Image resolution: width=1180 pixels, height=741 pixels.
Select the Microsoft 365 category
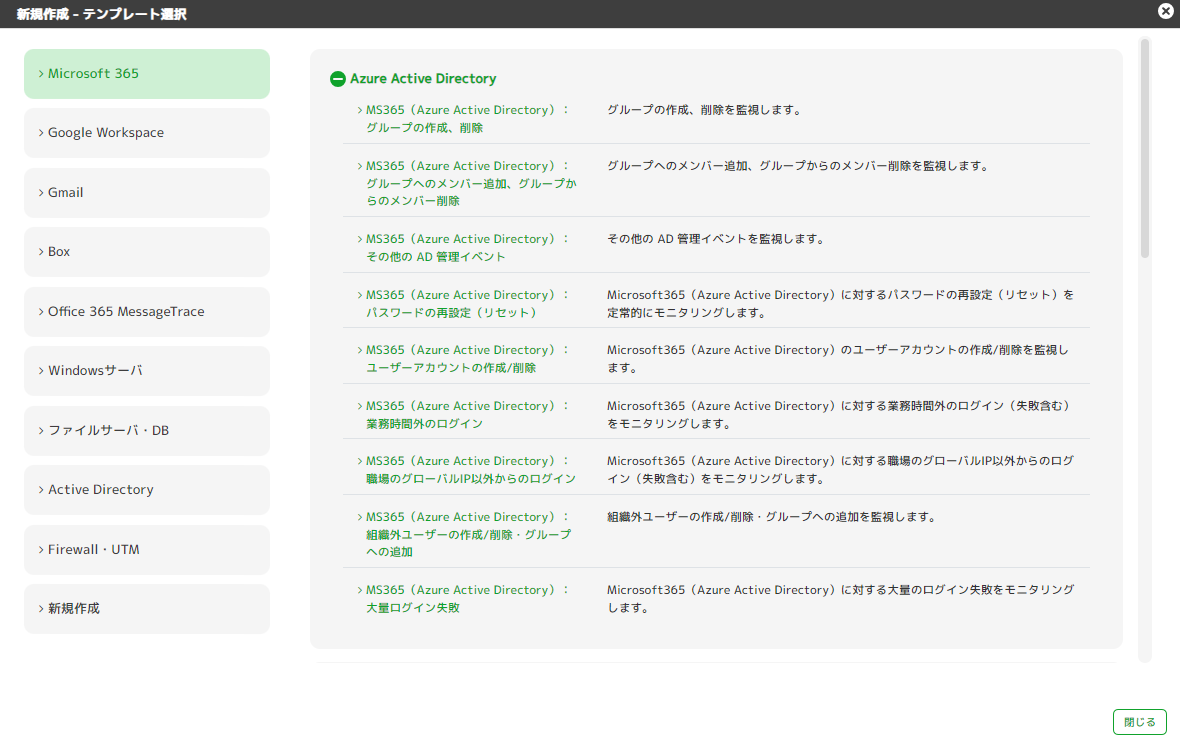[x=147, y=74]
